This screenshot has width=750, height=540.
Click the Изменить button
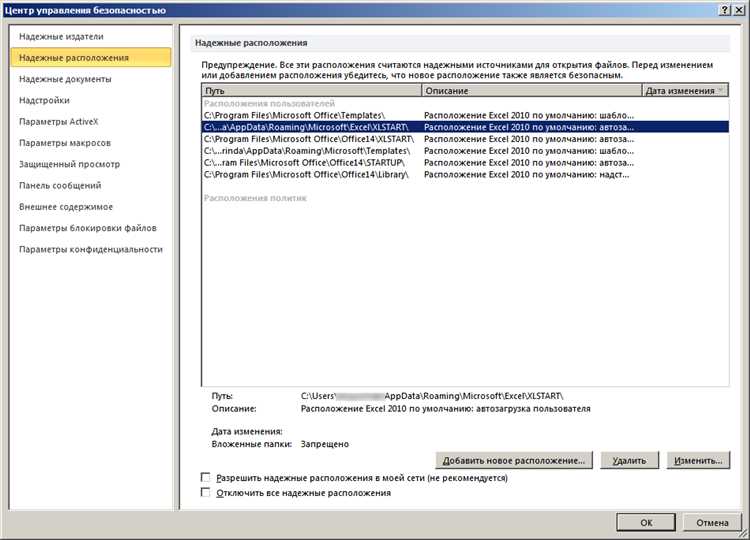coord(698,461)
